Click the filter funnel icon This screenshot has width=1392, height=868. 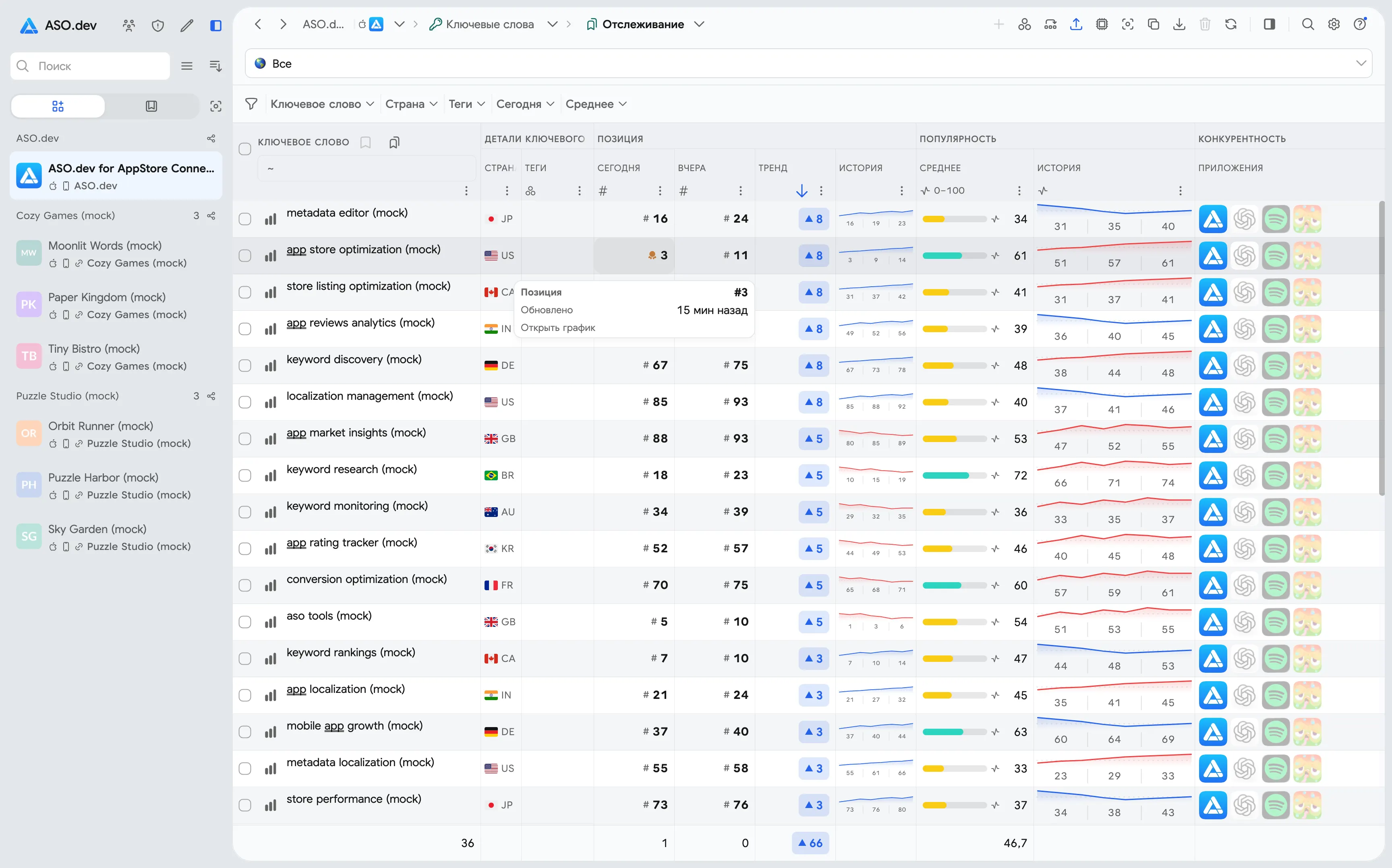(x=251, y=104)
